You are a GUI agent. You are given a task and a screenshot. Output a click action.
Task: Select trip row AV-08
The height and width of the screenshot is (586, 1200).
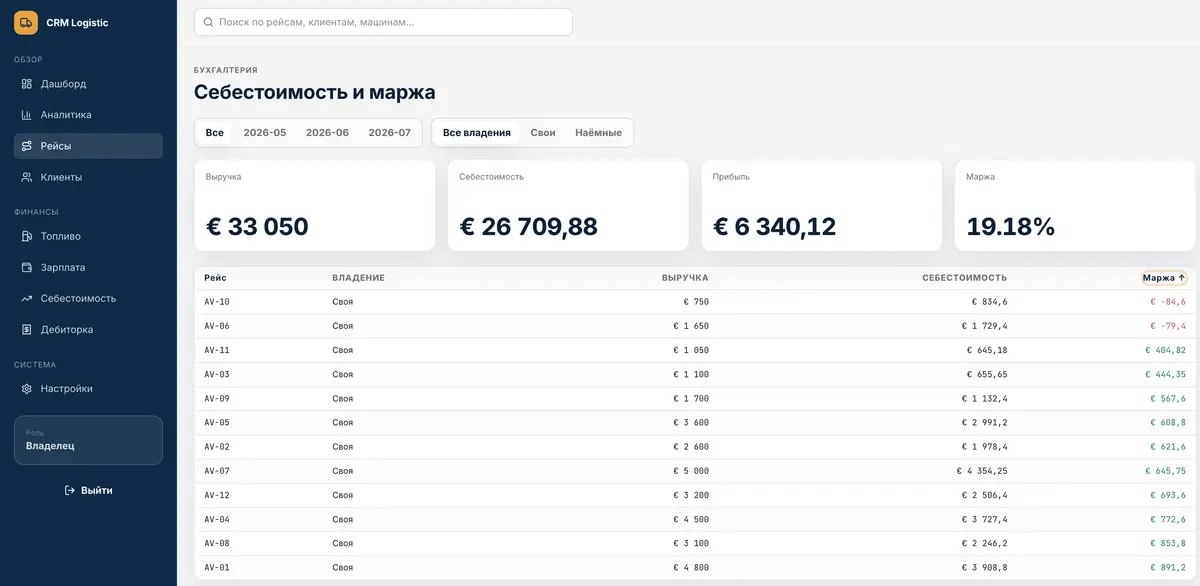696,543
